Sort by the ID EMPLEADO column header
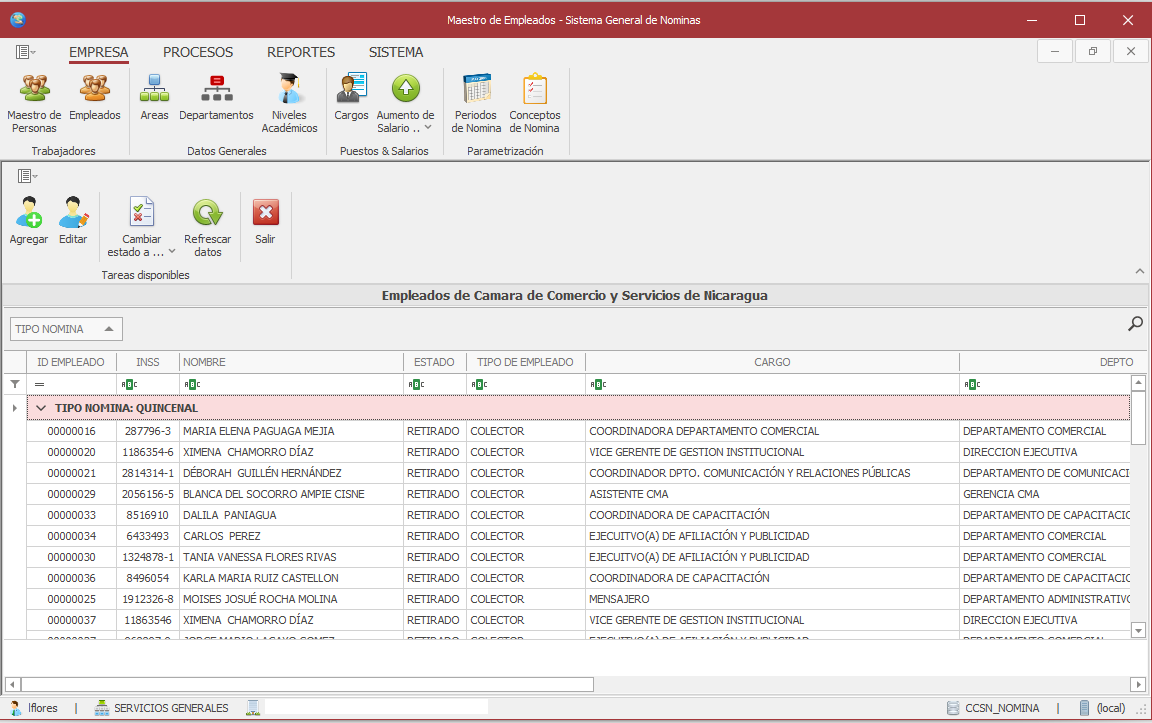1152x723 pixels. tap(71, 362)
